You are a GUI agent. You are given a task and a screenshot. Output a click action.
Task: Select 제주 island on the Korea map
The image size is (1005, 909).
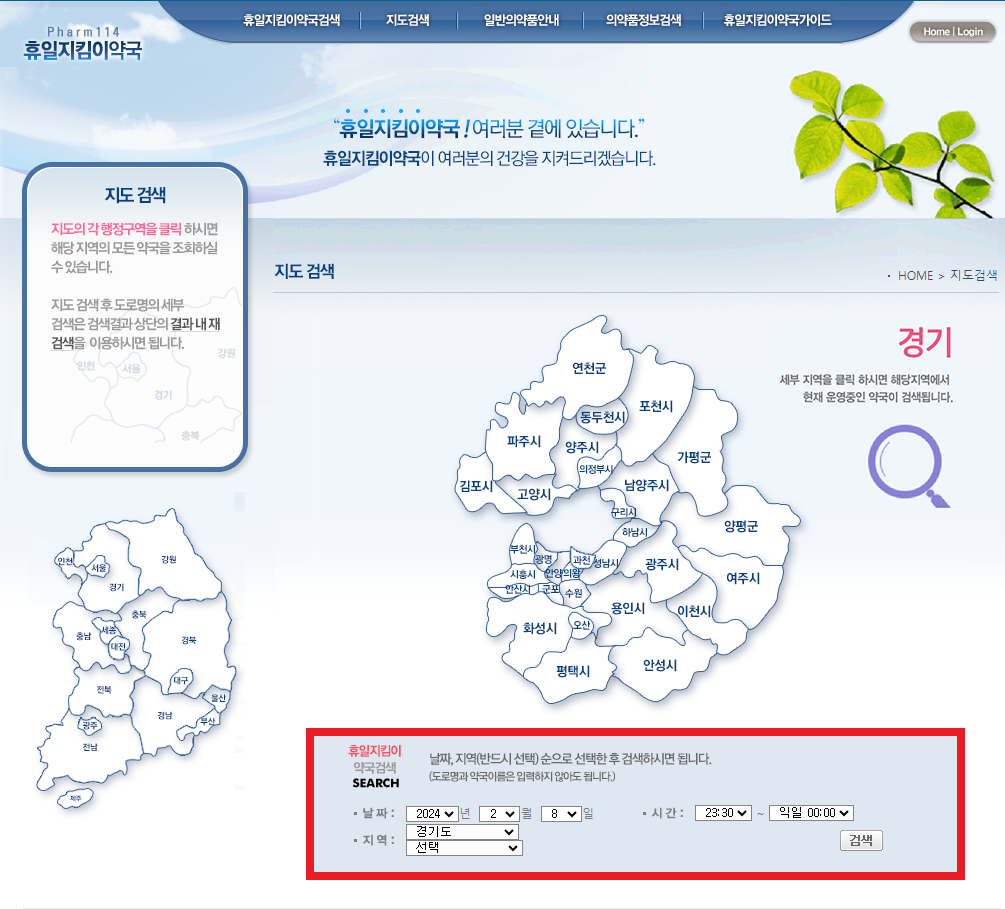(75, 799)
